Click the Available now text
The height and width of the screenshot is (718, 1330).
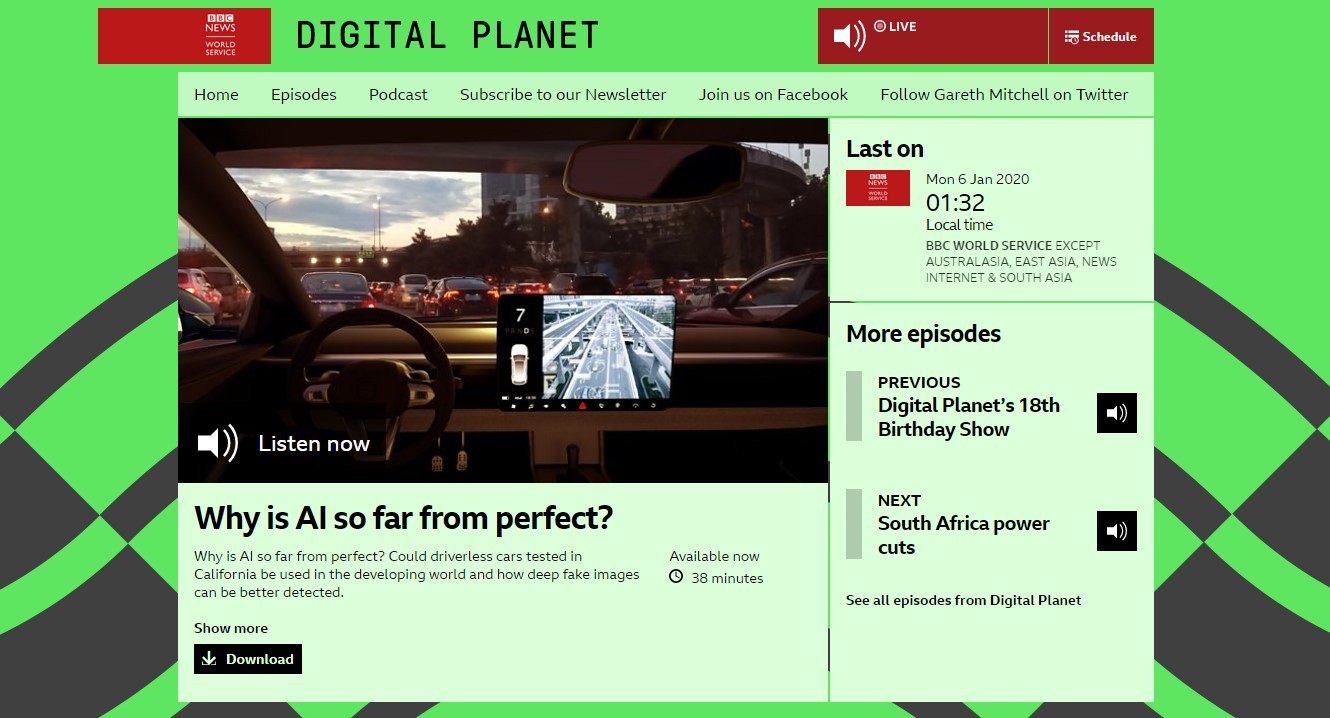tap(715, 556)
